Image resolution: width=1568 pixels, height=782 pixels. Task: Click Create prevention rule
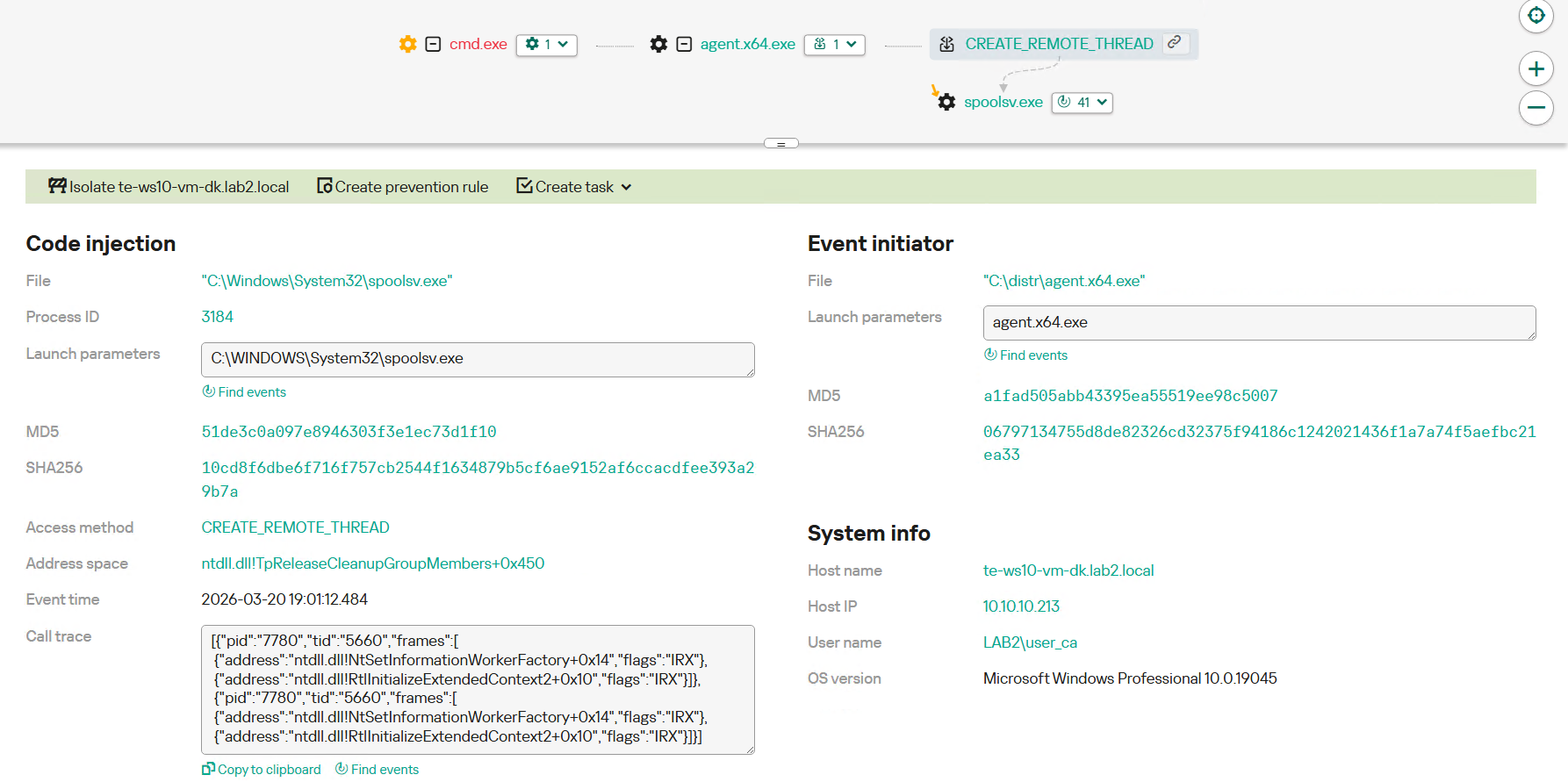(403, 187)
